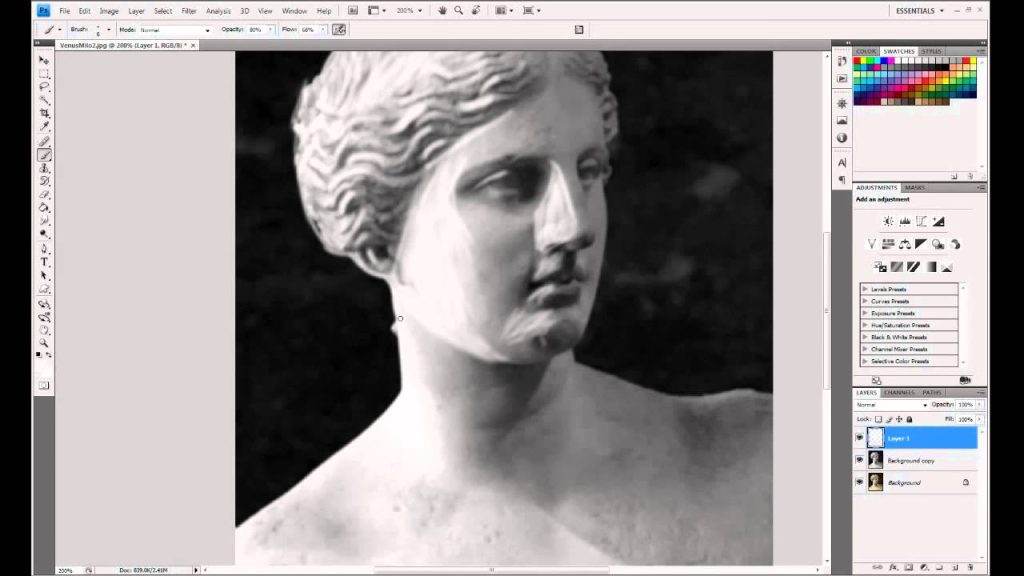Add a Brightness/Contrast adjustment

pos(888,221)
